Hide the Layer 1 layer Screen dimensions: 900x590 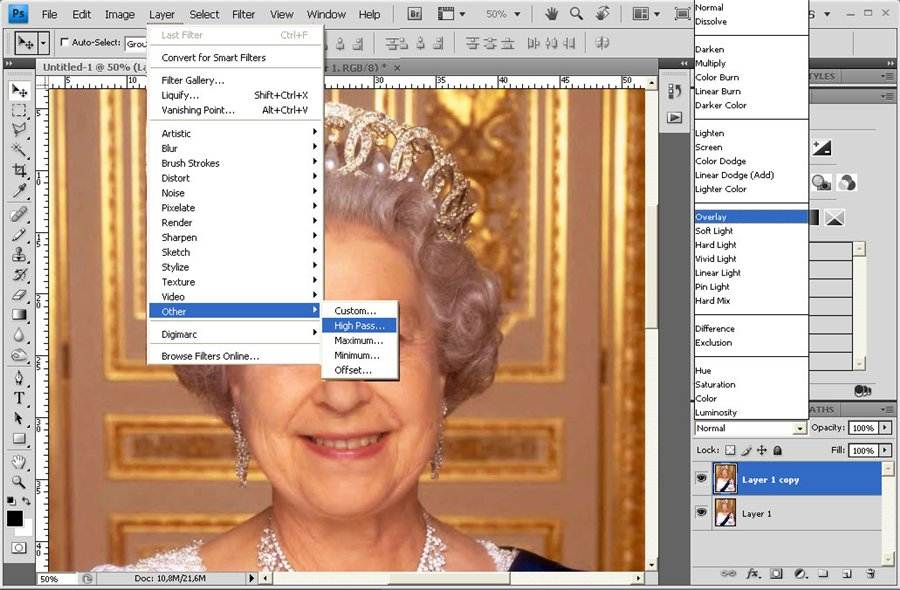[701, 511]
